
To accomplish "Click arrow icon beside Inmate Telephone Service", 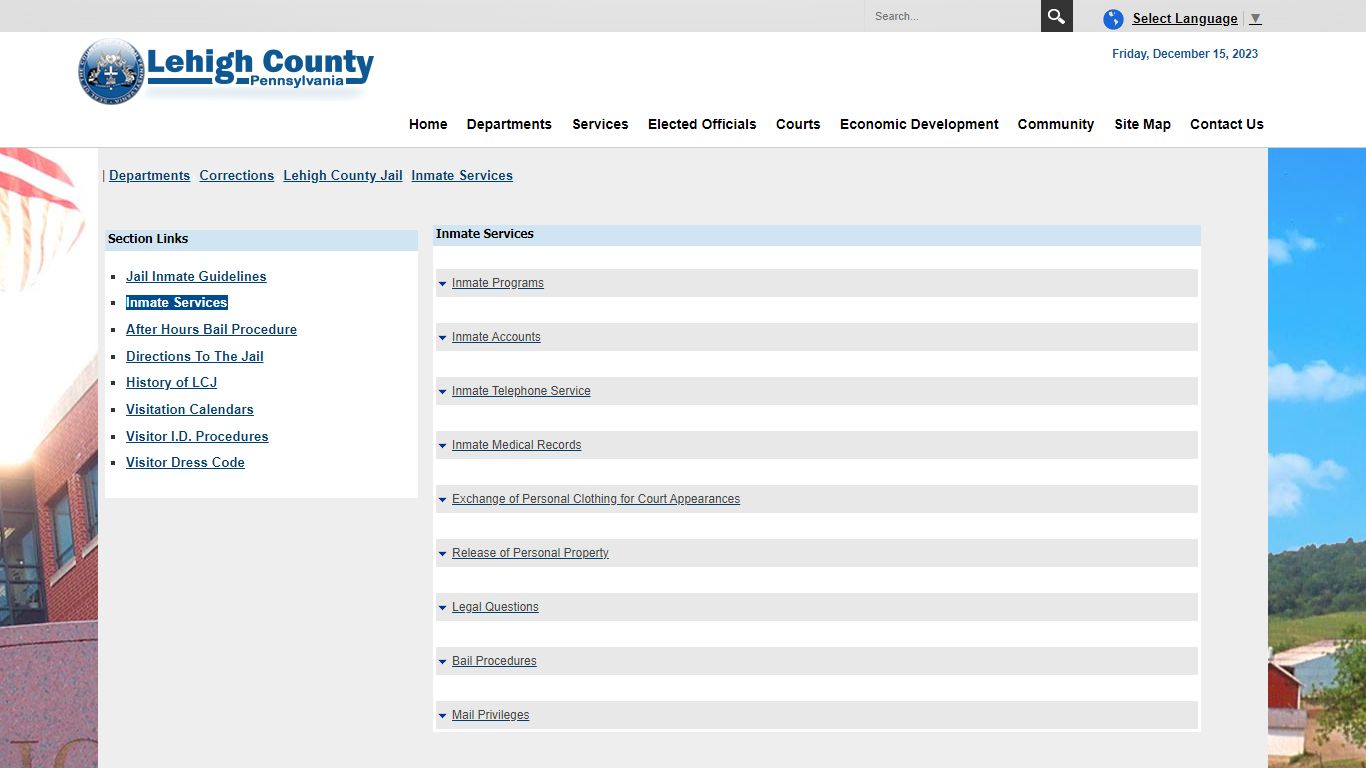I will coord(442,392).
